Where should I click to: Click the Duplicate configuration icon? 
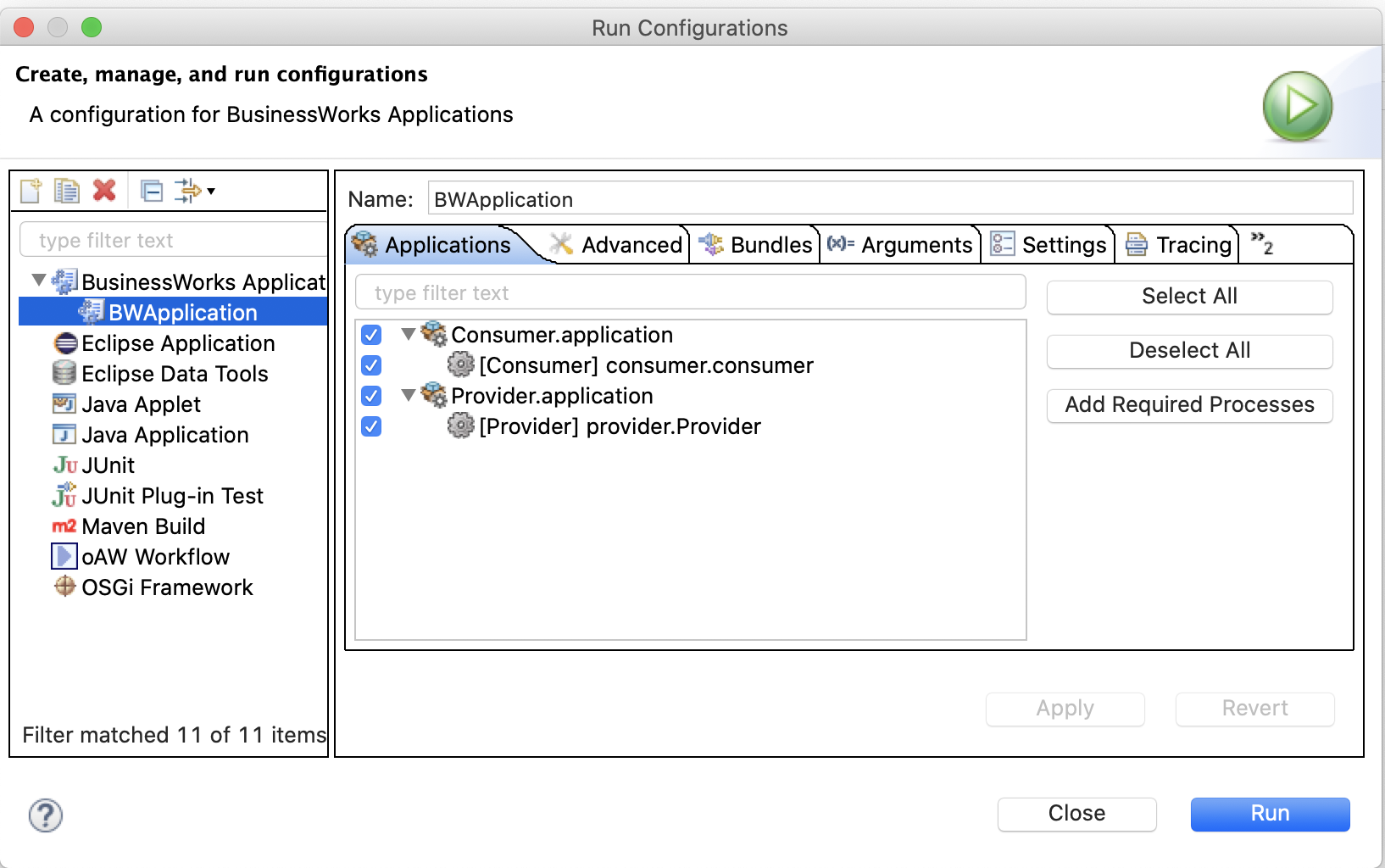click(66, 191)
